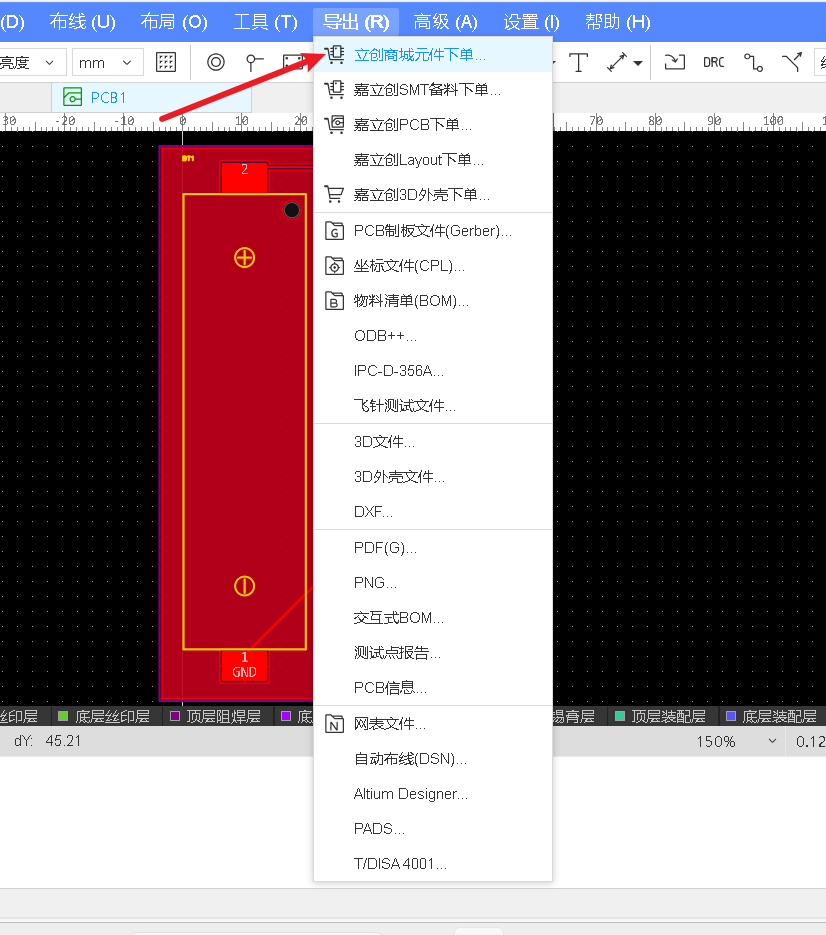Open the 设置 menu
The image size is (826, 935).
coord(529,20)
